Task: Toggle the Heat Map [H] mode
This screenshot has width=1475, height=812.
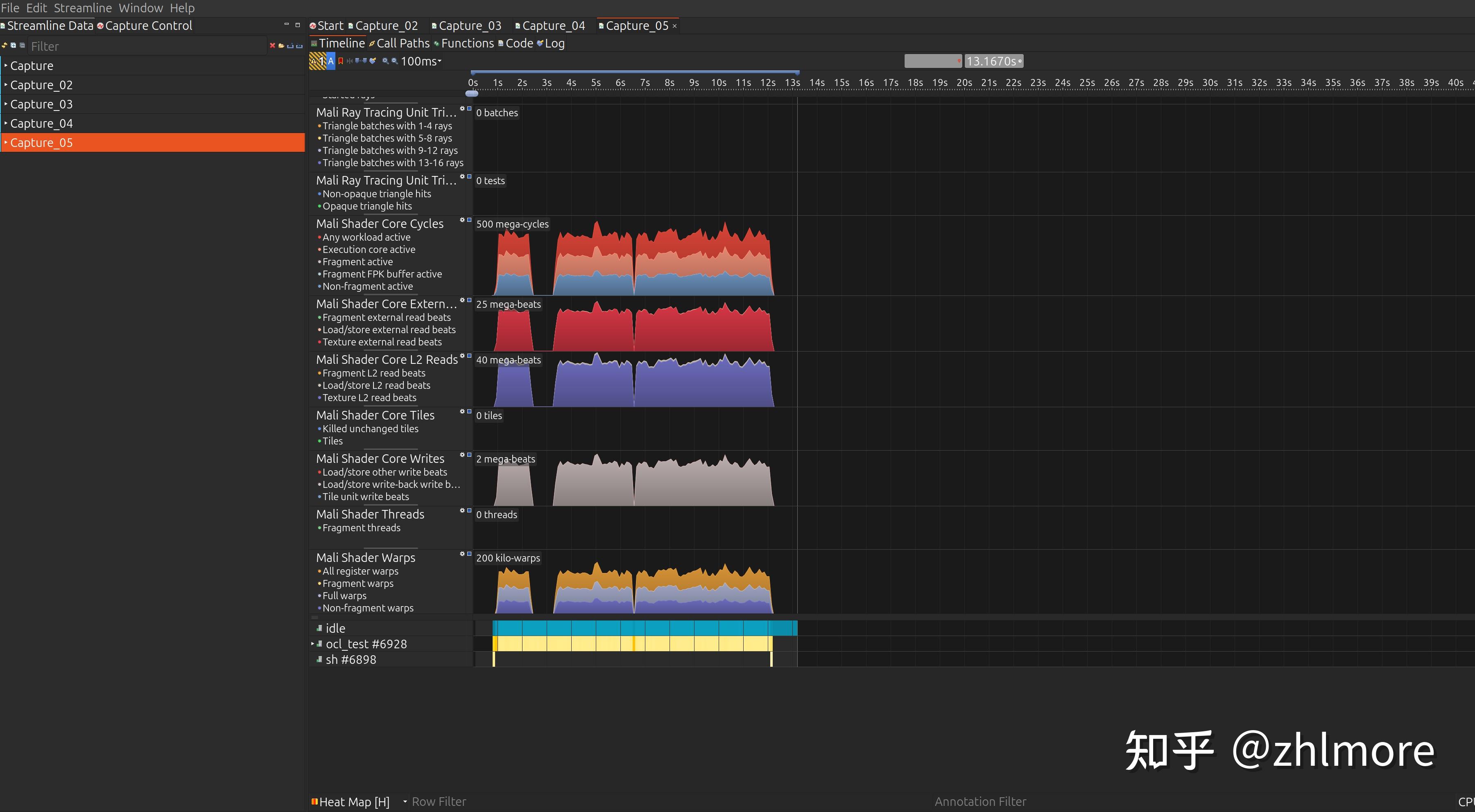Action: 351,802
